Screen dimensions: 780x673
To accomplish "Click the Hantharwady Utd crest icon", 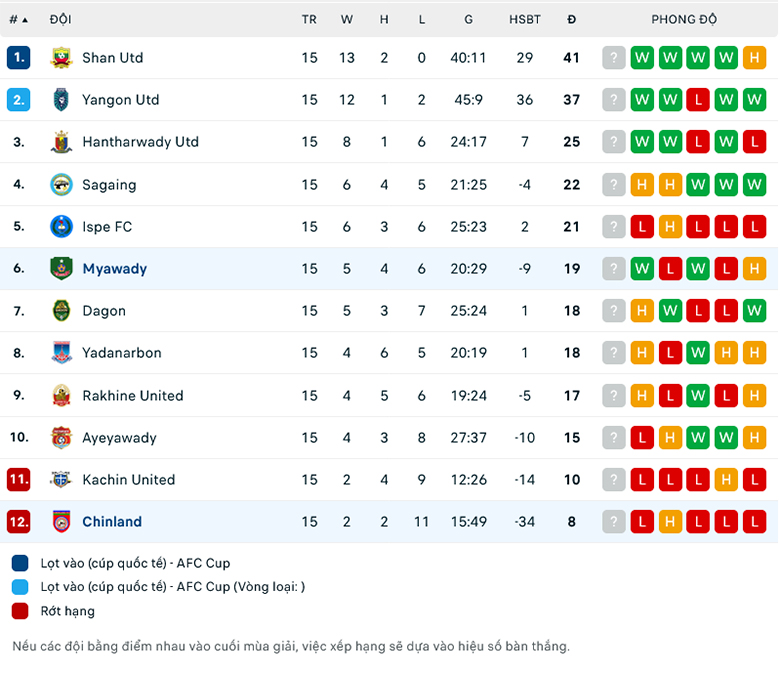I will 61,142.
